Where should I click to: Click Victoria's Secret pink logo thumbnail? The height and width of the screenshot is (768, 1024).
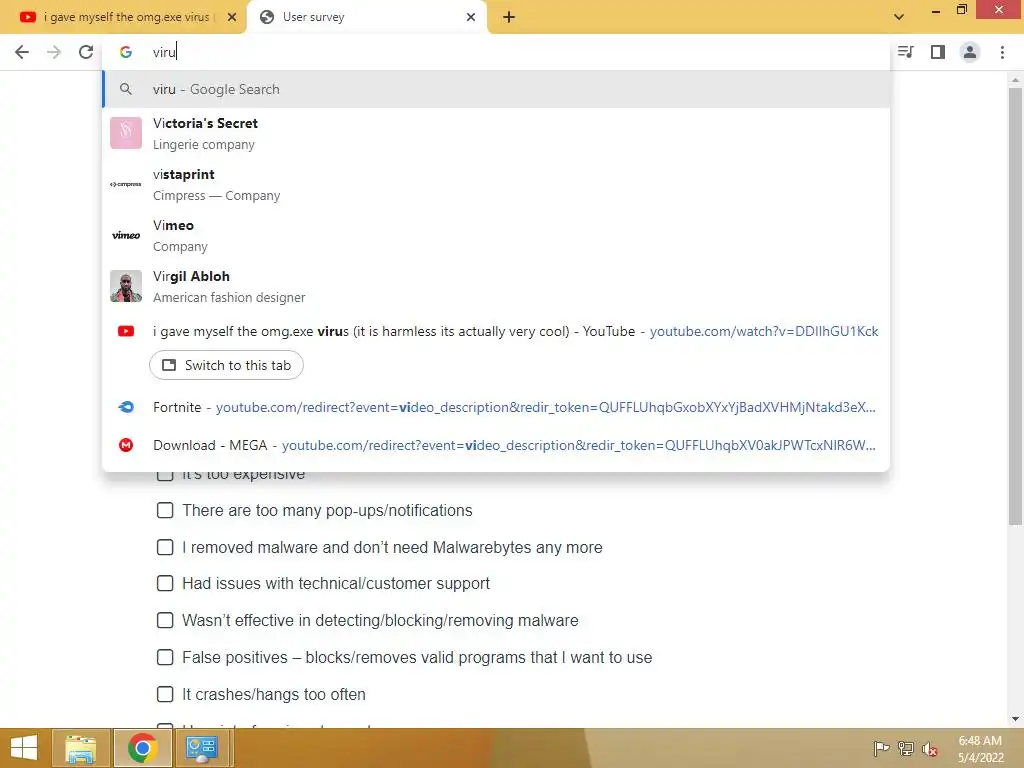(126, 133)
